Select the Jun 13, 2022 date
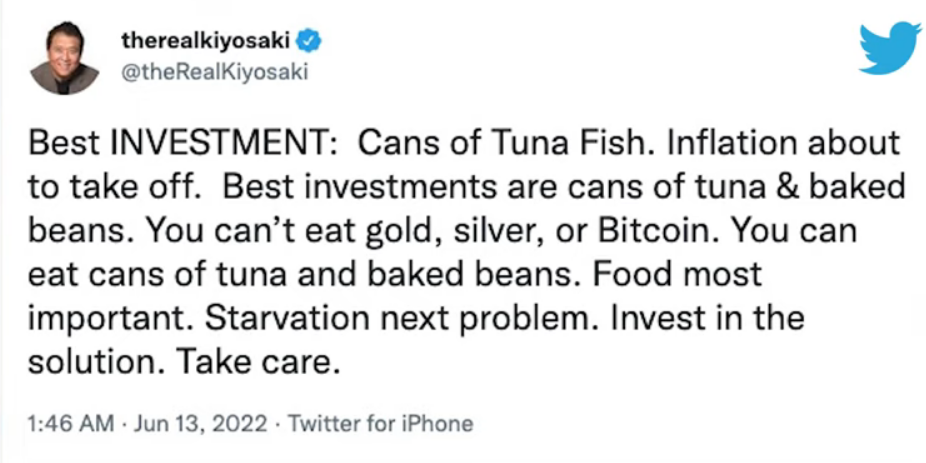The image size is (926, 463). click(x=196, y=423)
